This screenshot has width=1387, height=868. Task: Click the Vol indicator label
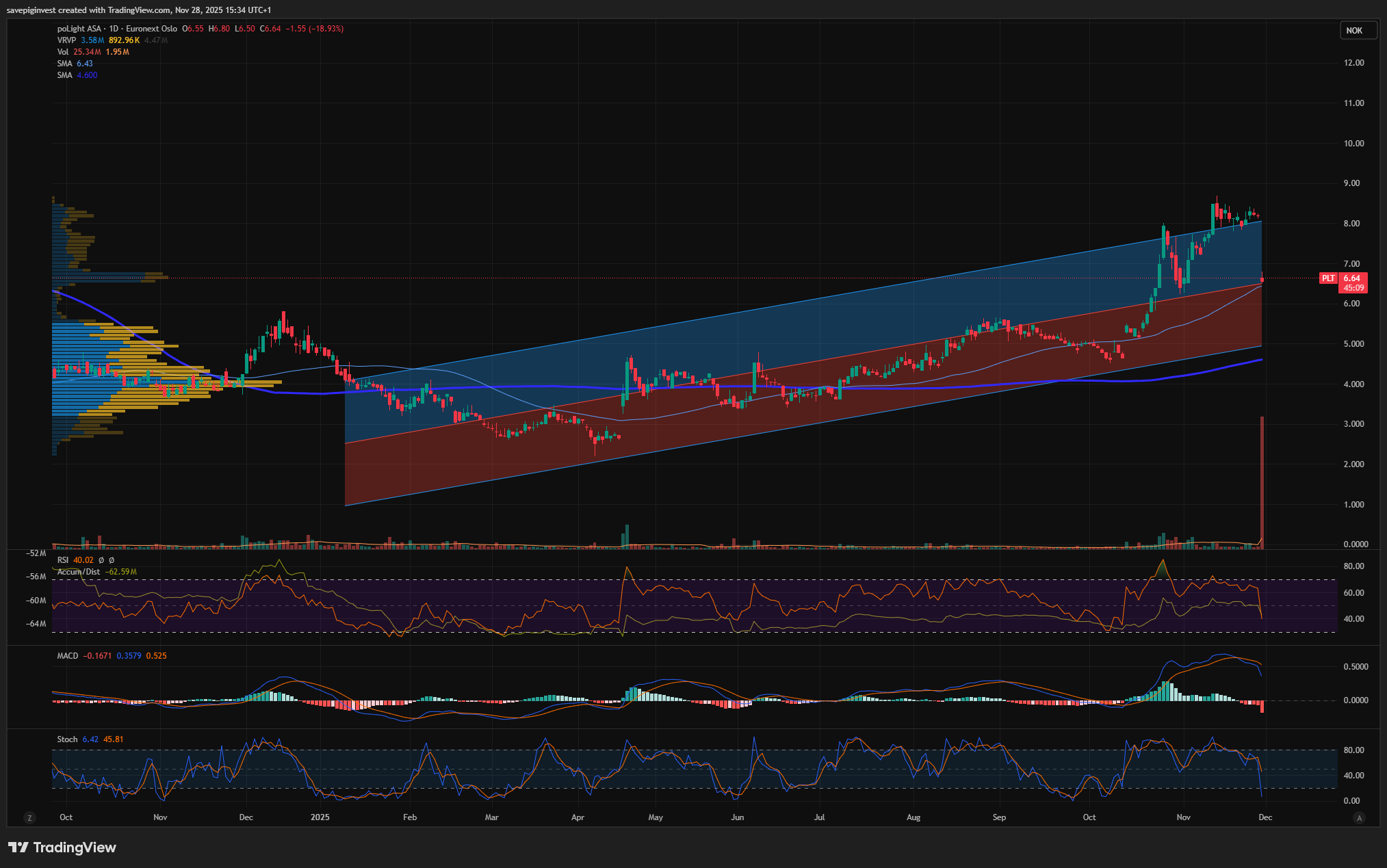(63, 52)
